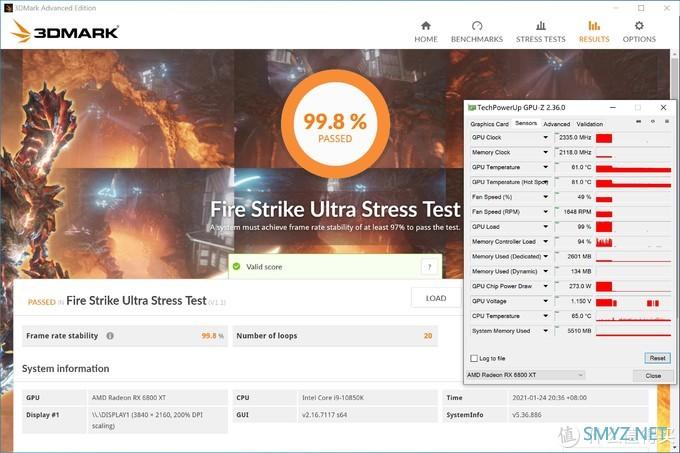Viewport: 680px width, 453px height.
Task: Click the Time value 2021-01-24 20:36
Action: tap(549, 398)
